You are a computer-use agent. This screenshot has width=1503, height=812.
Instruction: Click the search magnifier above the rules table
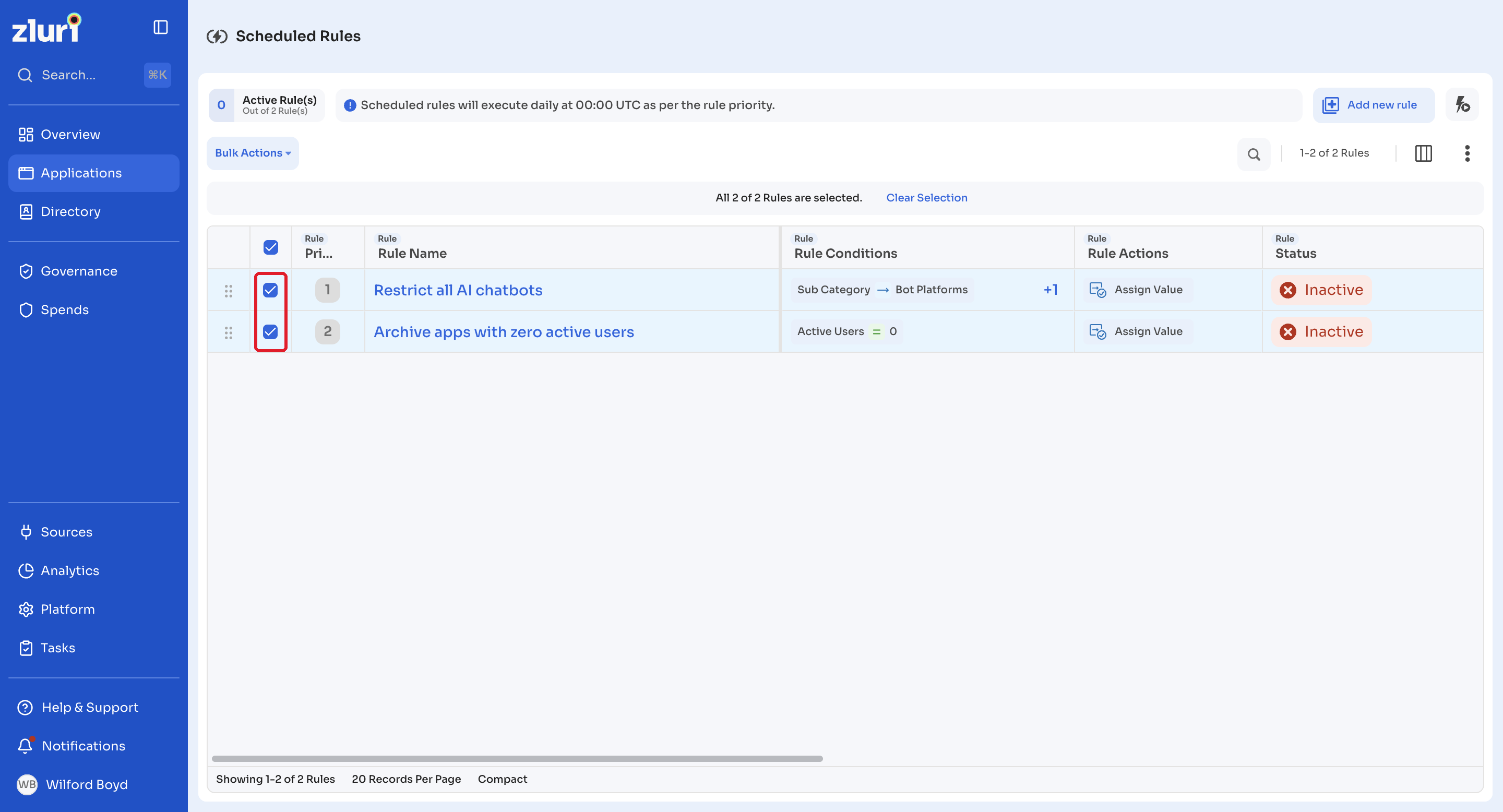1254,154
